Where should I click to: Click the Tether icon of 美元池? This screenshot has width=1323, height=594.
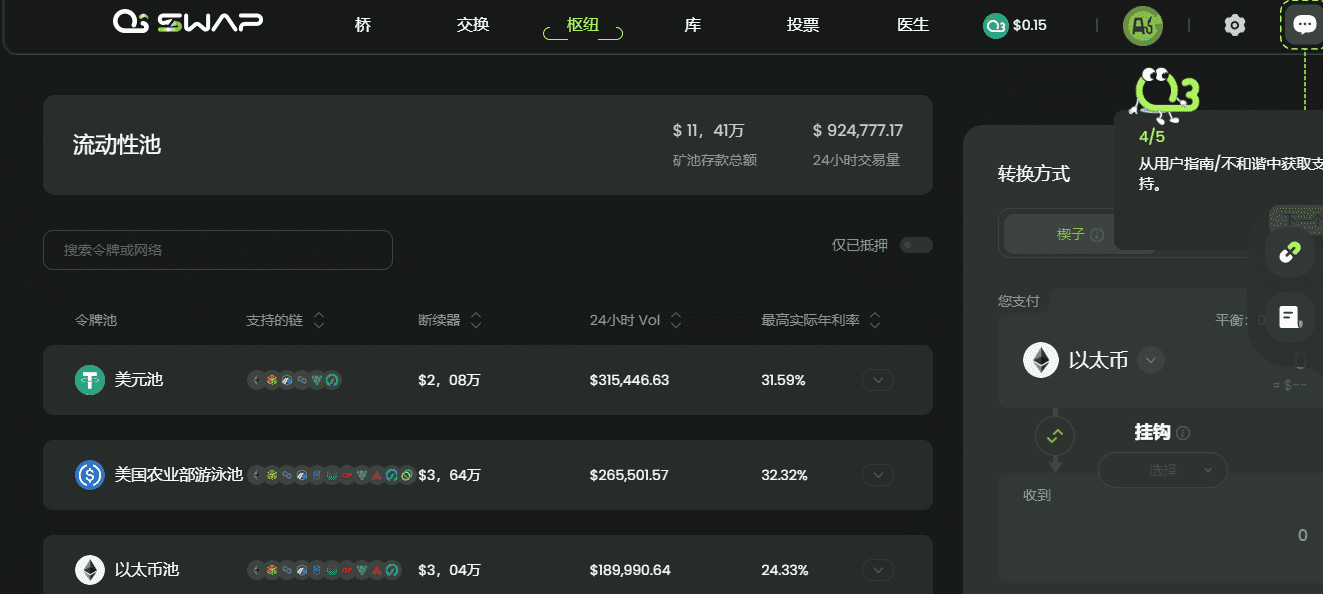(90, 380)
